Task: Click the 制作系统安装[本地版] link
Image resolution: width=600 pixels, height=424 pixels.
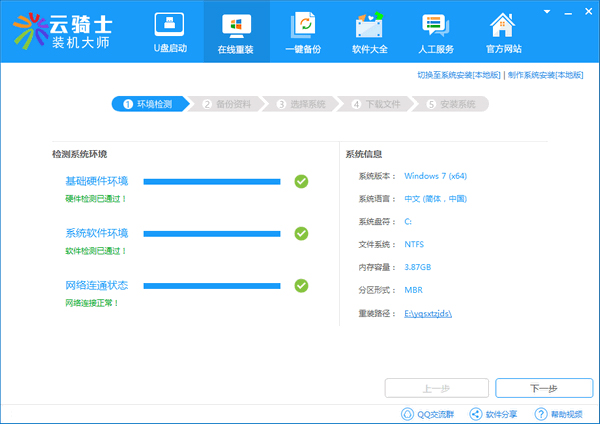Action: click(547, 75)
